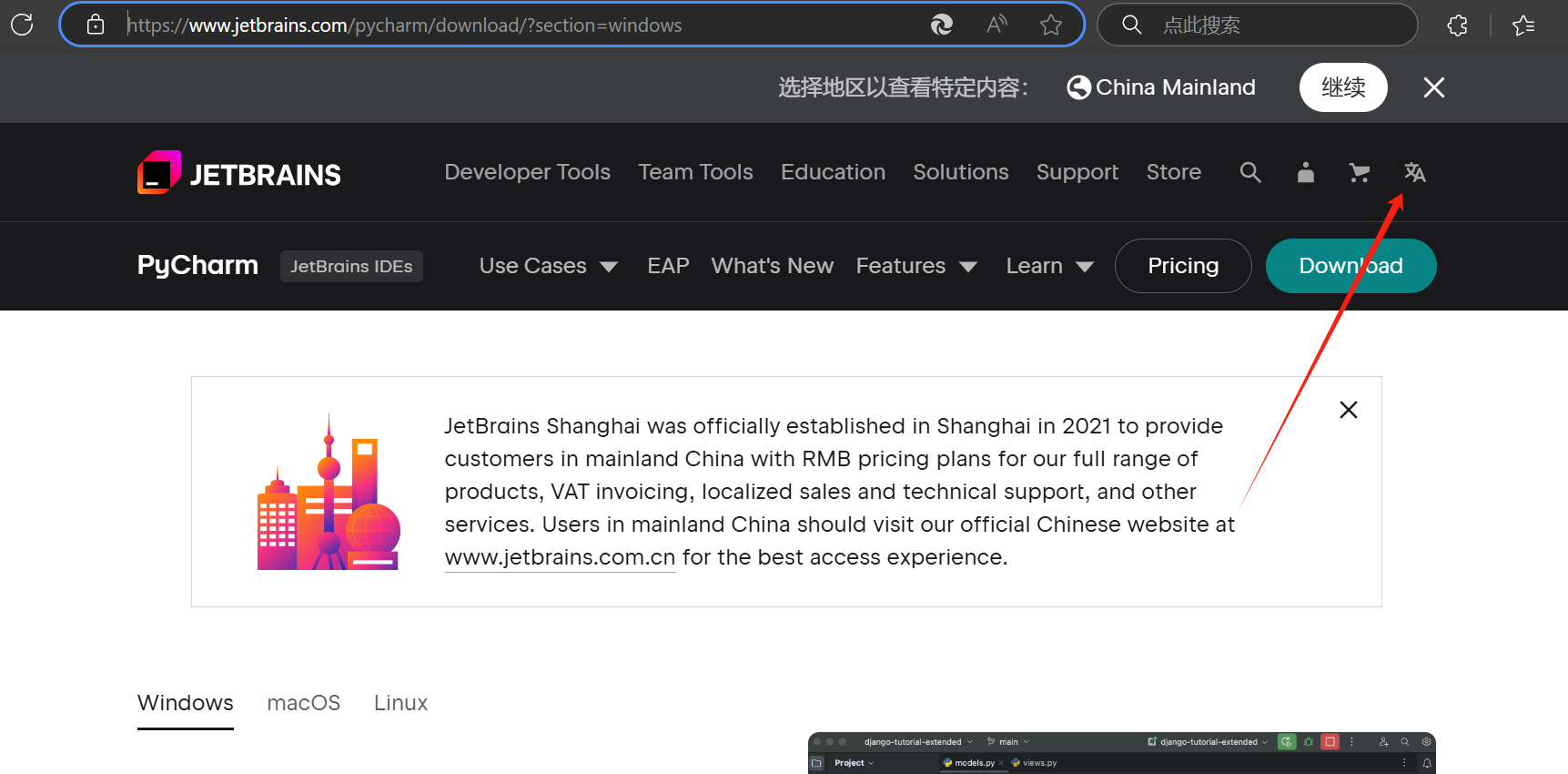This screenshot has width=1568, height=774.
Task: Switch to the macOS tab
Action: (x=304, y=703)
